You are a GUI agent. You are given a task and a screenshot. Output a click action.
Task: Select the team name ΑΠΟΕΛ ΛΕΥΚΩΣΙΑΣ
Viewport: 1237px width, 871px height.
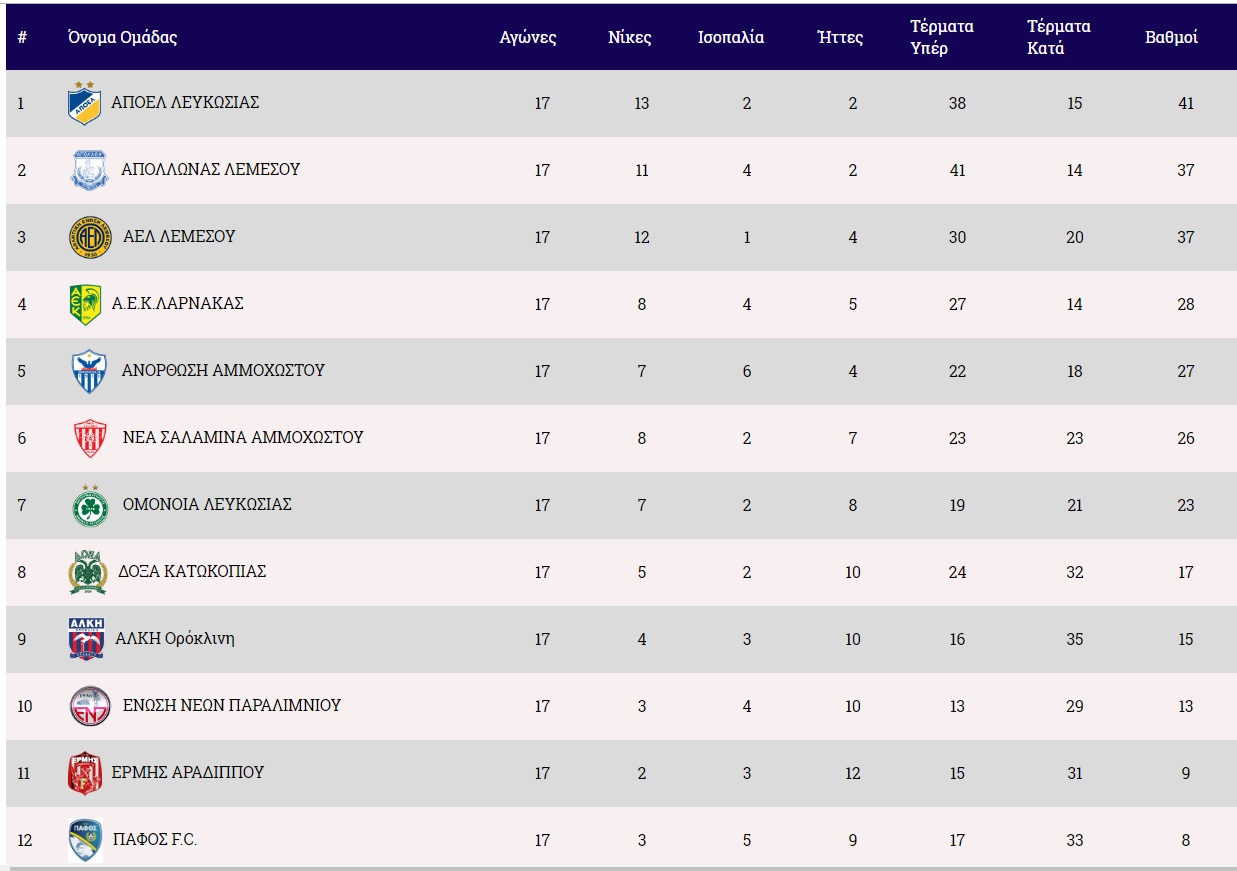pyautogui.click(x=185, y=102)
